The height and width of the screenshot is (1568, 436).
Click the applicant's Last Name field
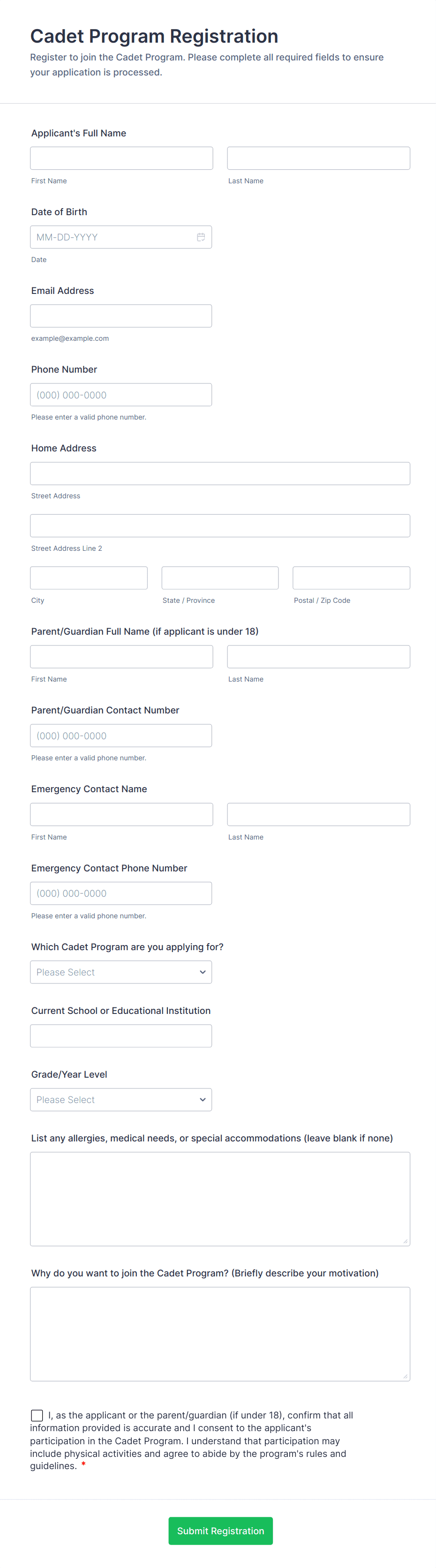pos(318,158)
